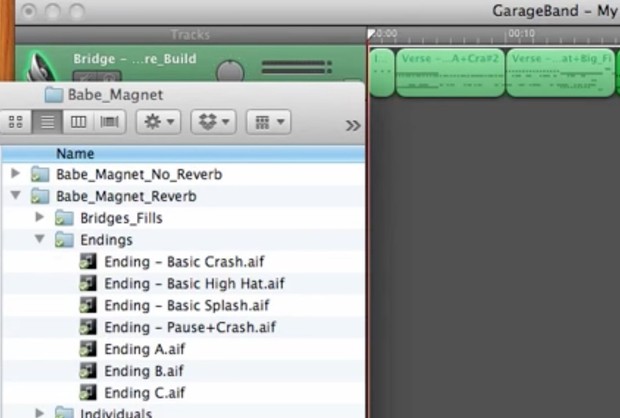Select the Verse at+Big_Fi region
The height and width of the screenshot is (418, 620).
point(561,73)
